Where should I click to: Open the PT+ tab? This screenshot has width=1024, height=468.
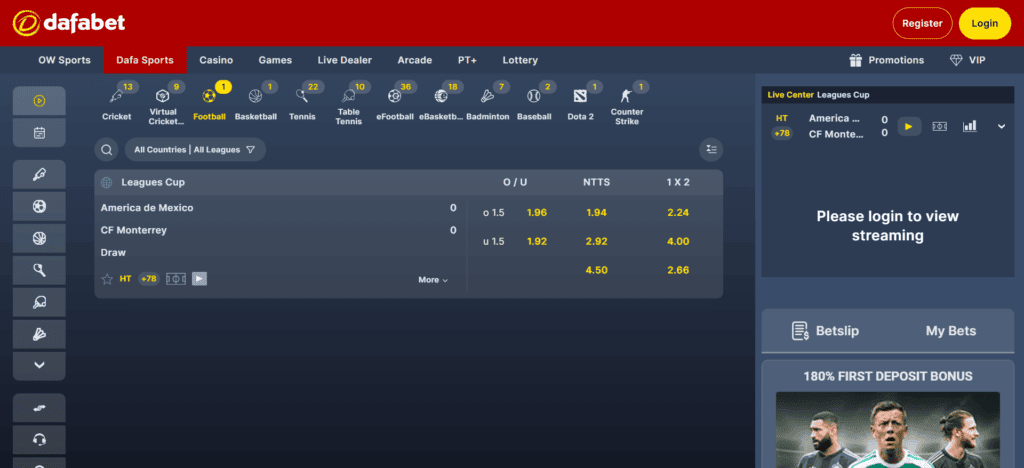pos(467,60)
